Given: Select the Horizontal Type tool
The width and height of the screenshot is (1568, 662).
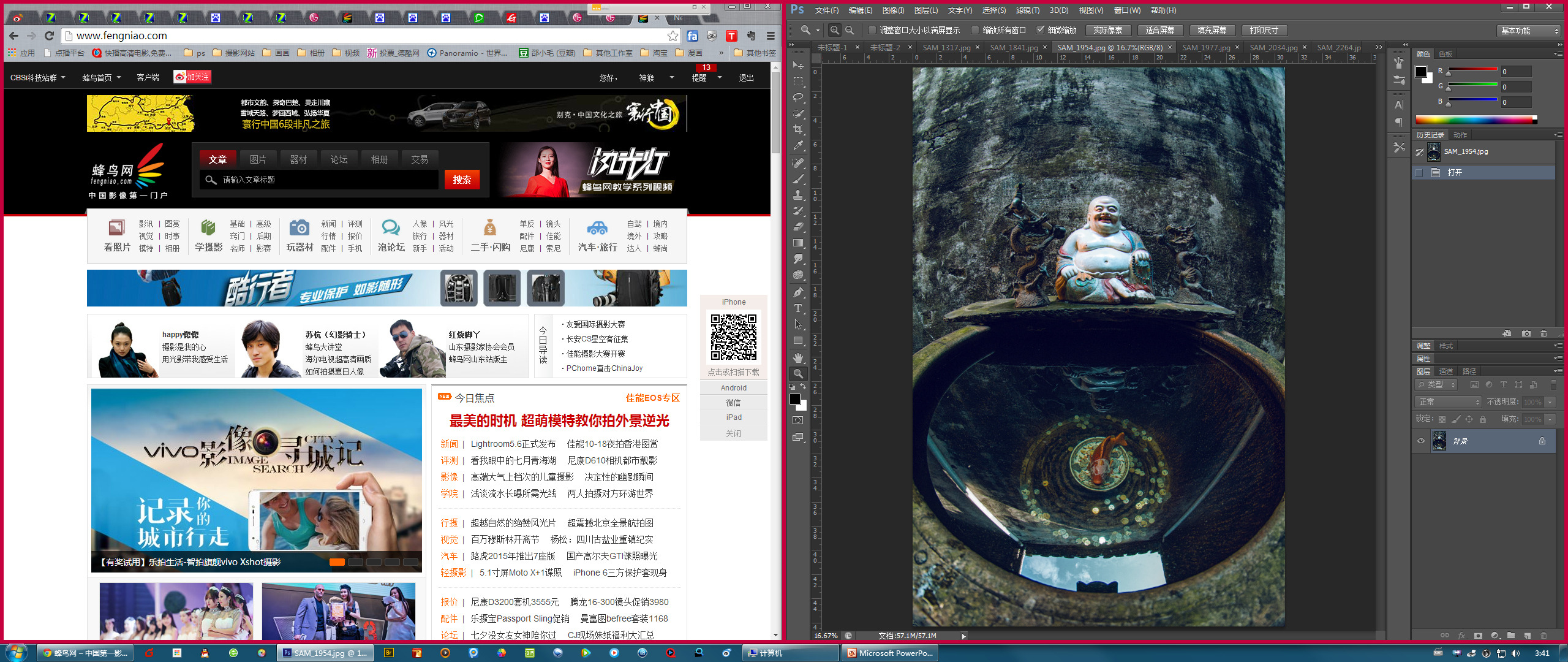Looking at the screenshot, I should [798, 308].
